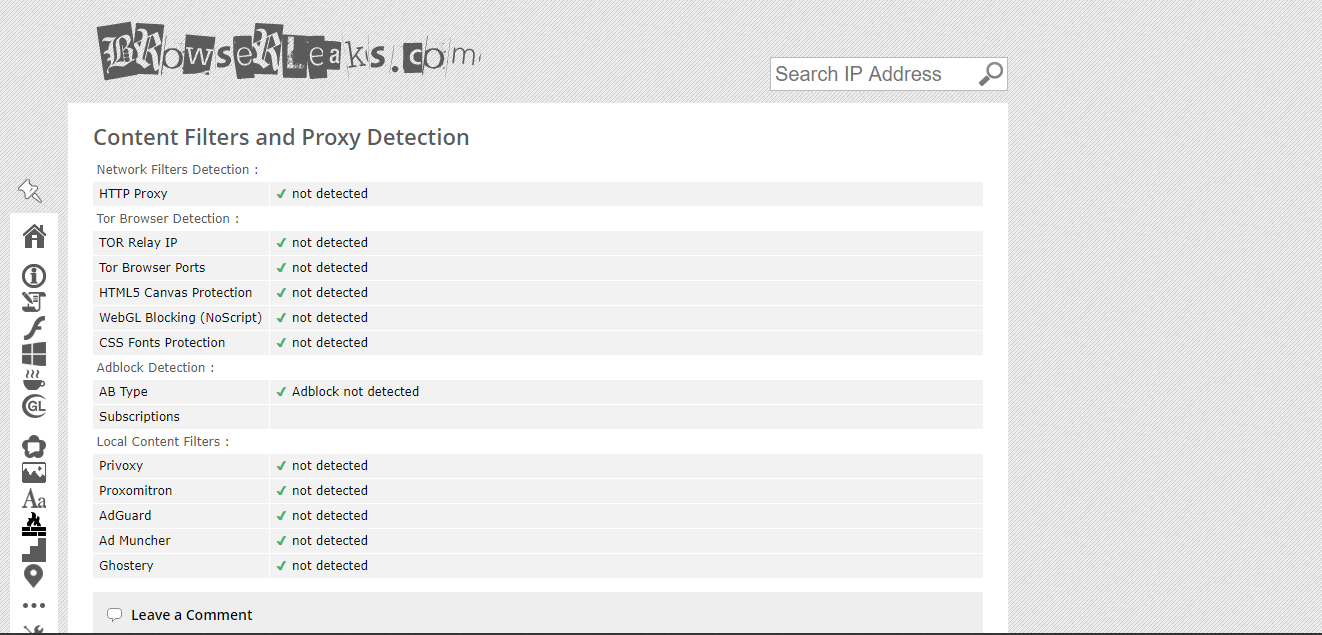Open the Geolocation map pin icon
This screenshot has height=635, width=1322.
coord(34,576)
